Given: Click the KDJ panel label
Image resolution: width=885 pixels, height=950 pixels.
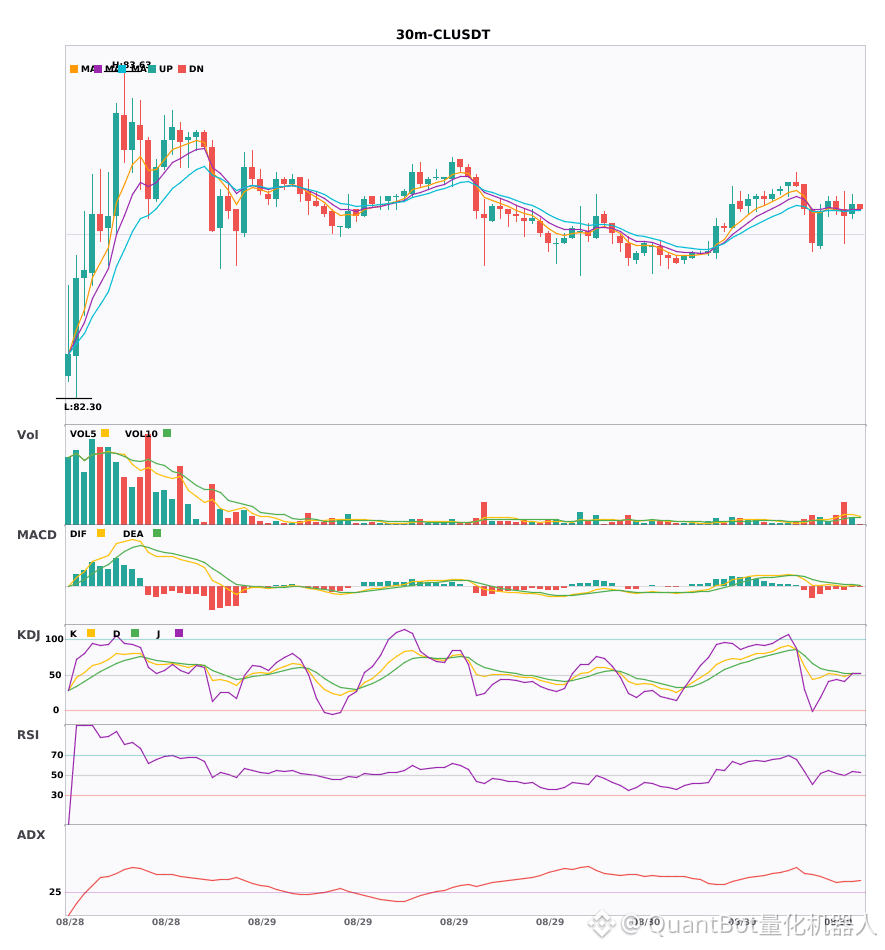Looking at the screenshot, I should click(x=28, y=635).
